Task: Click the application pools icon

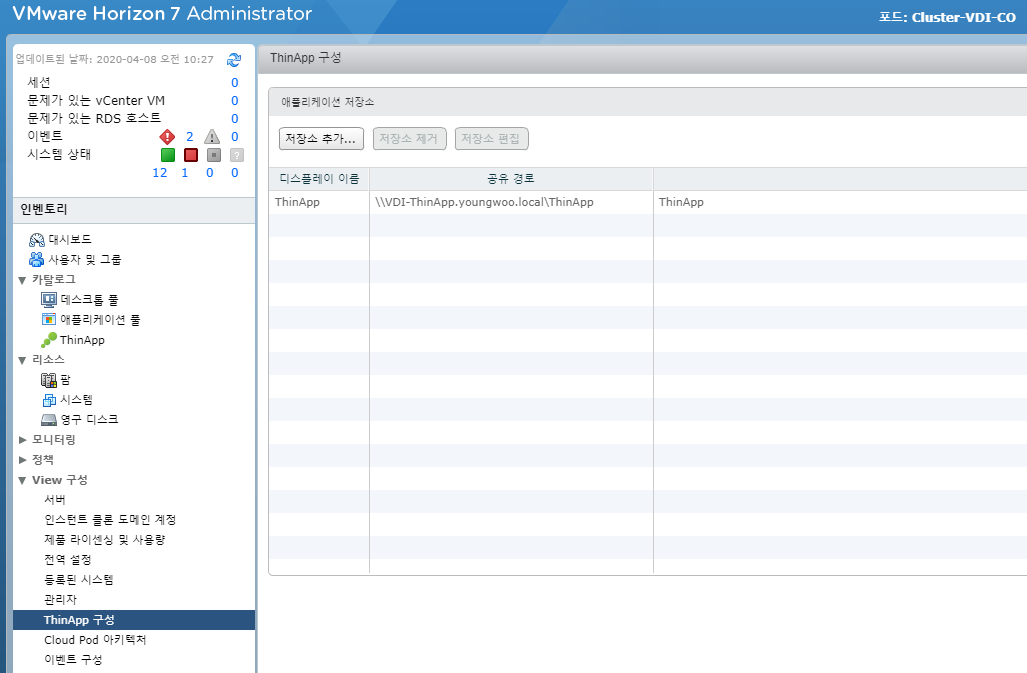Action: point(49,319)
